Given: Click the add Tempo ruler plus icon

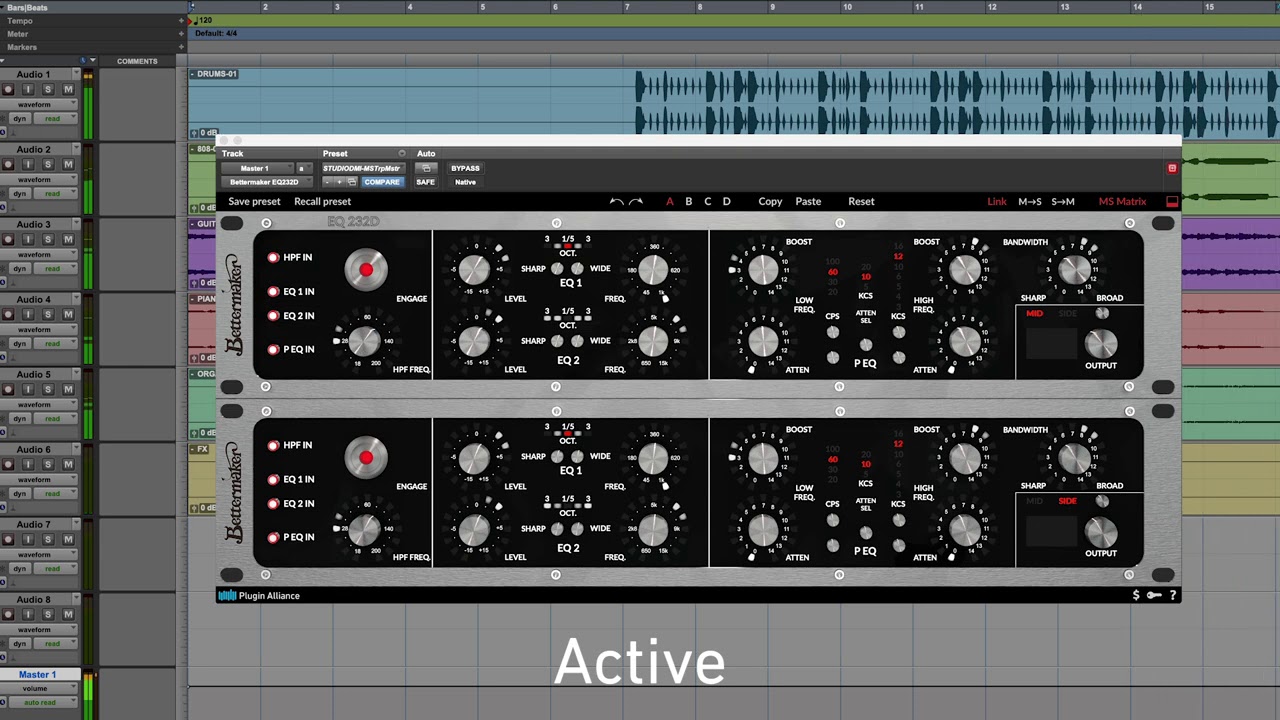Looking at the screenshot, I should pyautogui.click(x=182, y=20).
